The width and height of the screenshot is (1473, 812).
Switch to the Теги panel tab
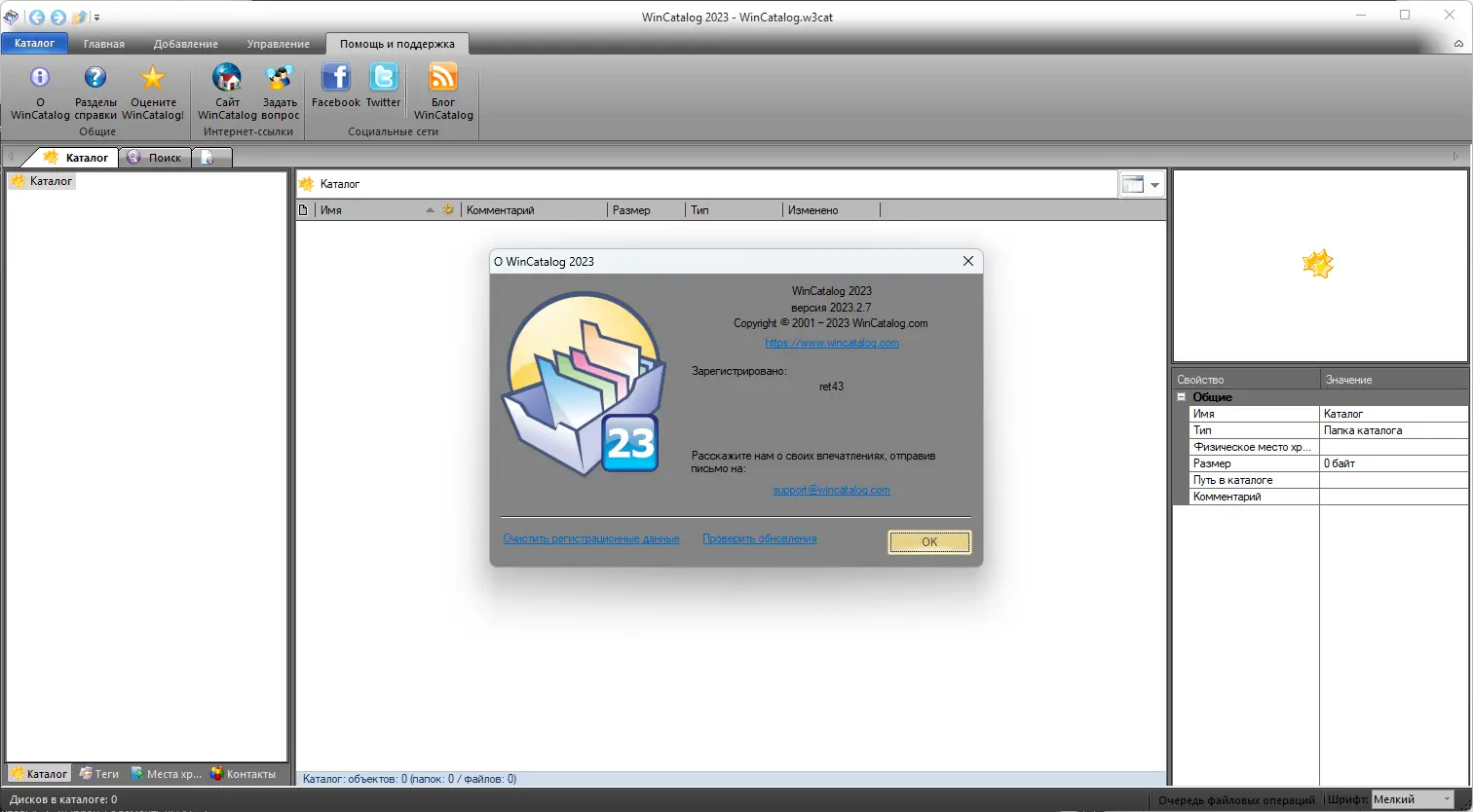click(x=98, y=773)
